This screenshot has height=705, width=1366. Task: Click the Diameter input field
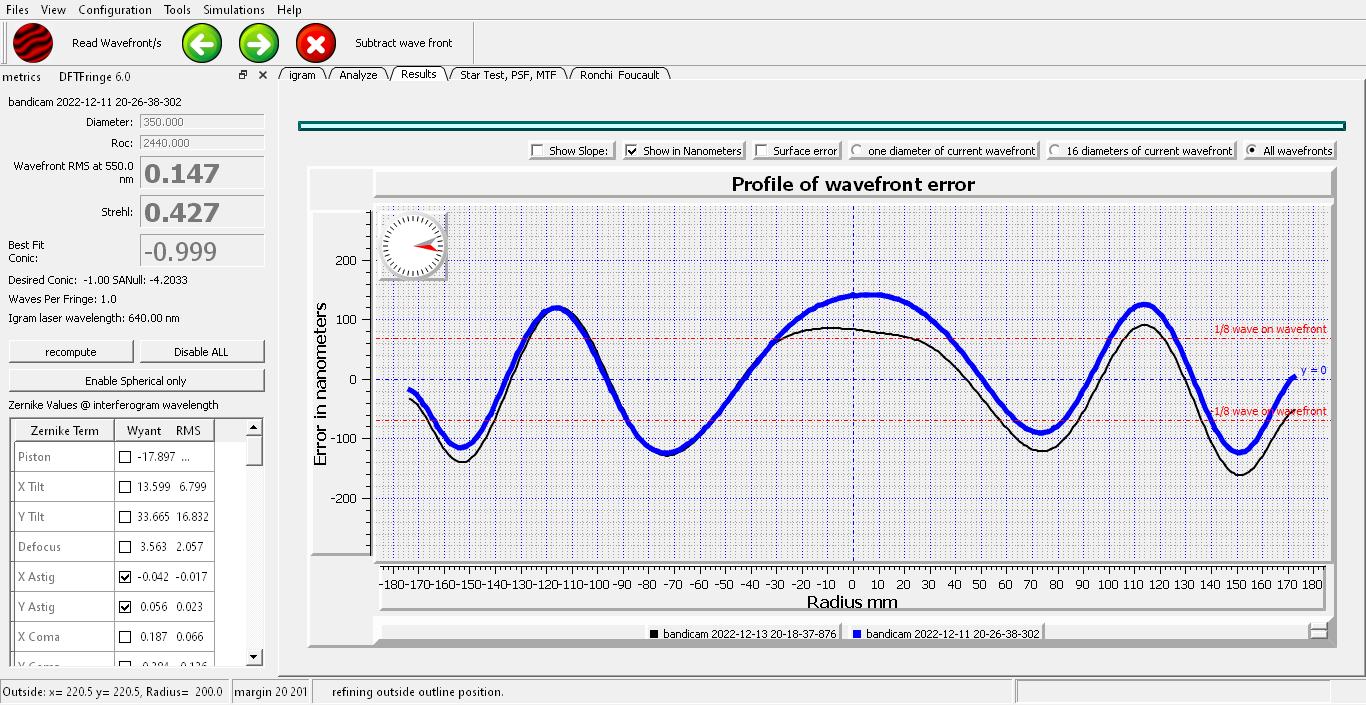201,122
